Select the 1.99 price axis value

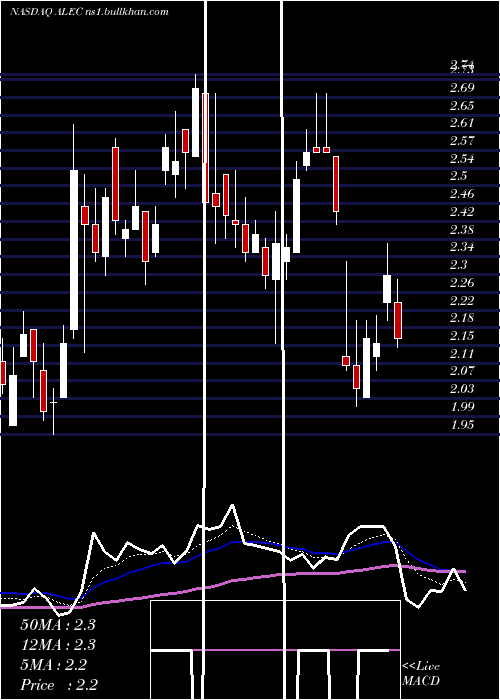coord(462,406)
